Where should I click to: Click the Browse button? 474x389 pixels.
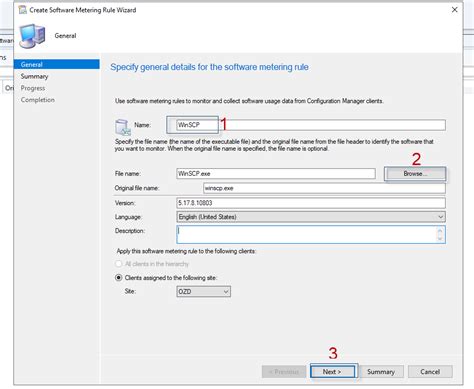coord(415,174)
